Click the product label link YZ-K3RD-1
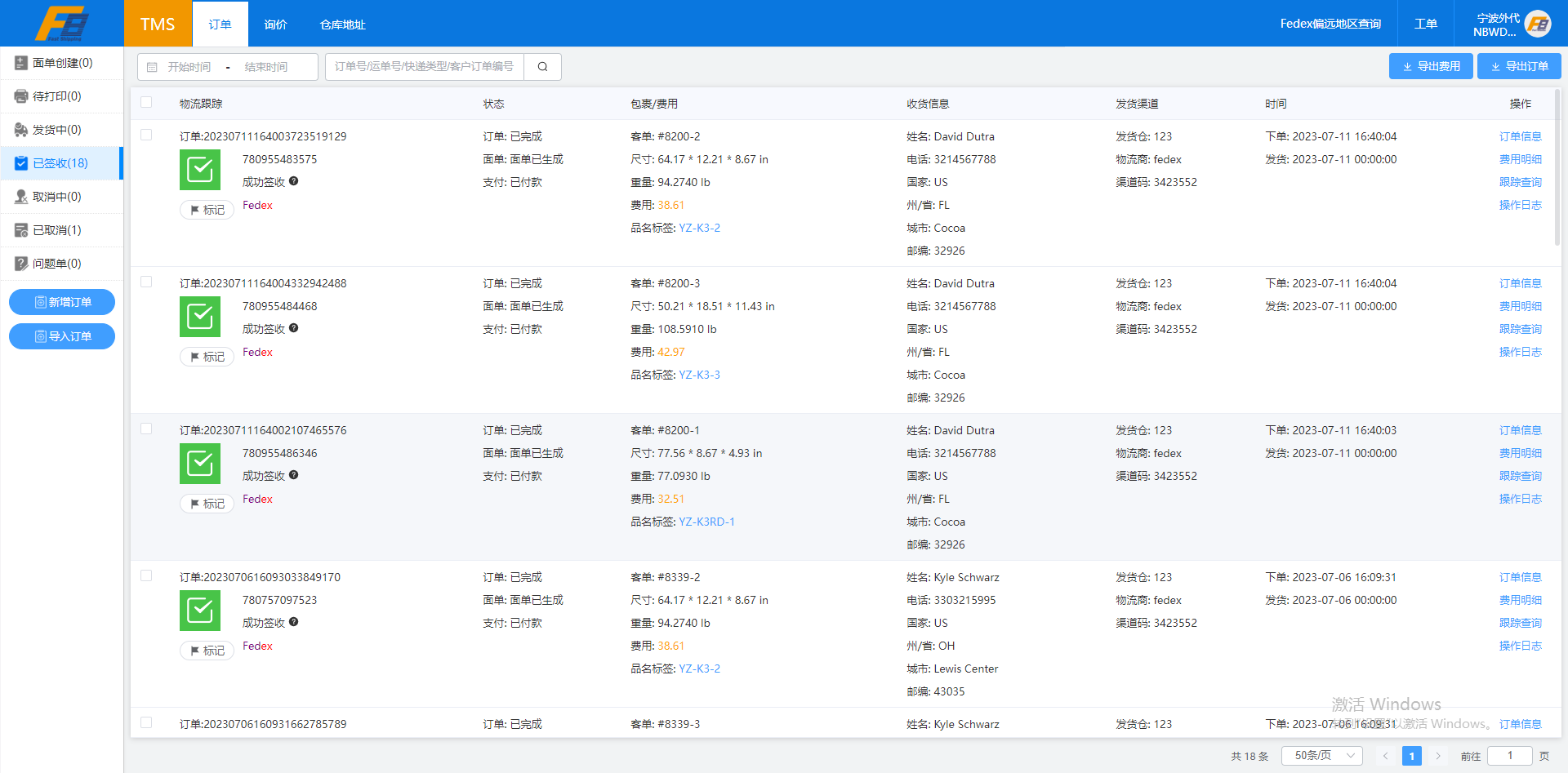Screen dimensions: 1568x773 706,522
